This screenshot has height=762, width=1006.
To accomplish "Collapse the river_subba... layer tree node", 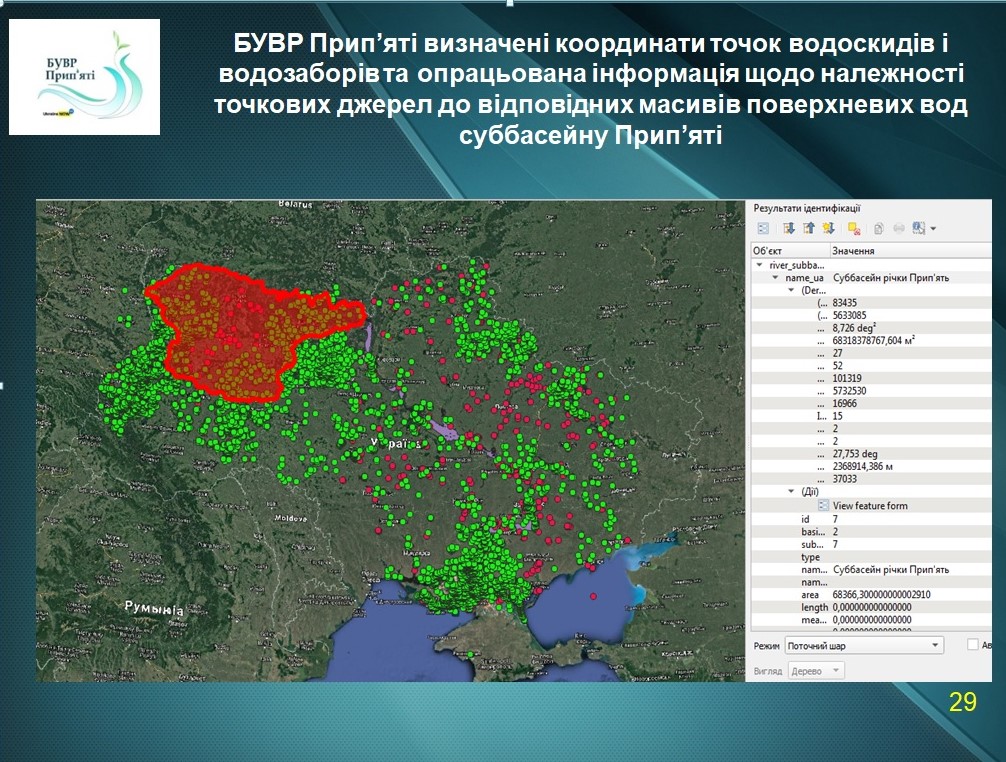I will coord(760,265).
